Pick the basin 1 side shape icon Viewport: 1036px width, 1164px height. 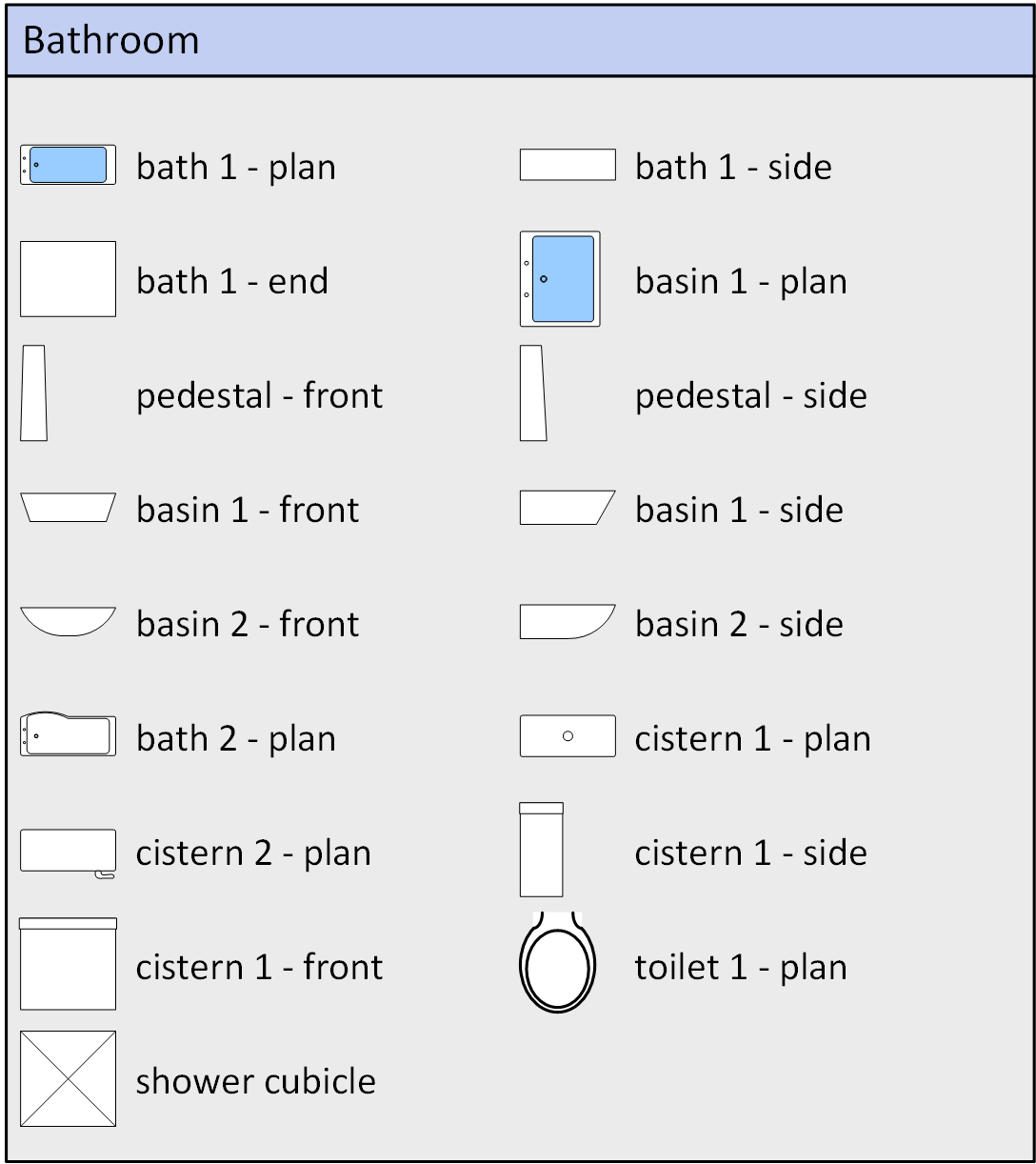pyautogui.click(x=566, y=508)
